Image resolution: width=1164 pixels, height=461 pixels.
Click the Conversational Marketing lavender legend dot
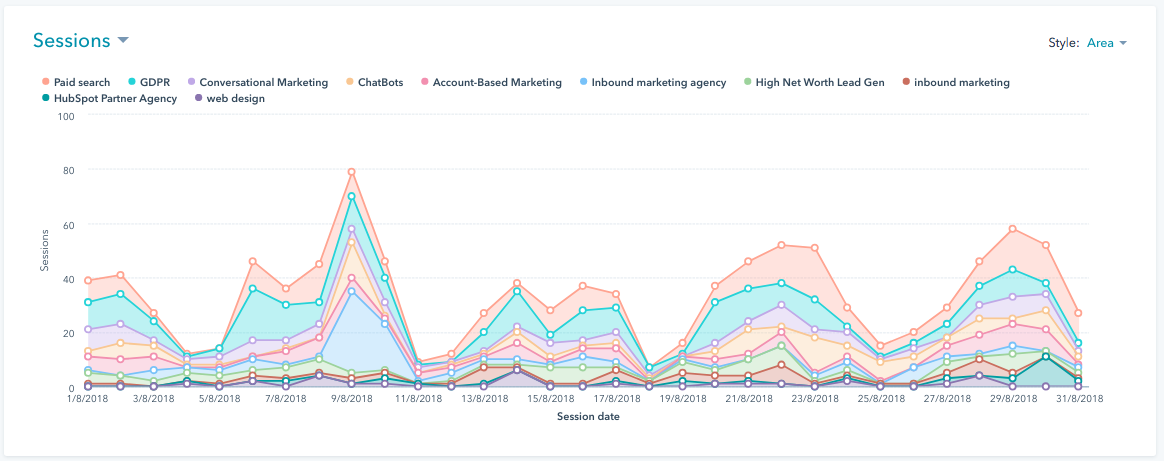click(191, 82)
